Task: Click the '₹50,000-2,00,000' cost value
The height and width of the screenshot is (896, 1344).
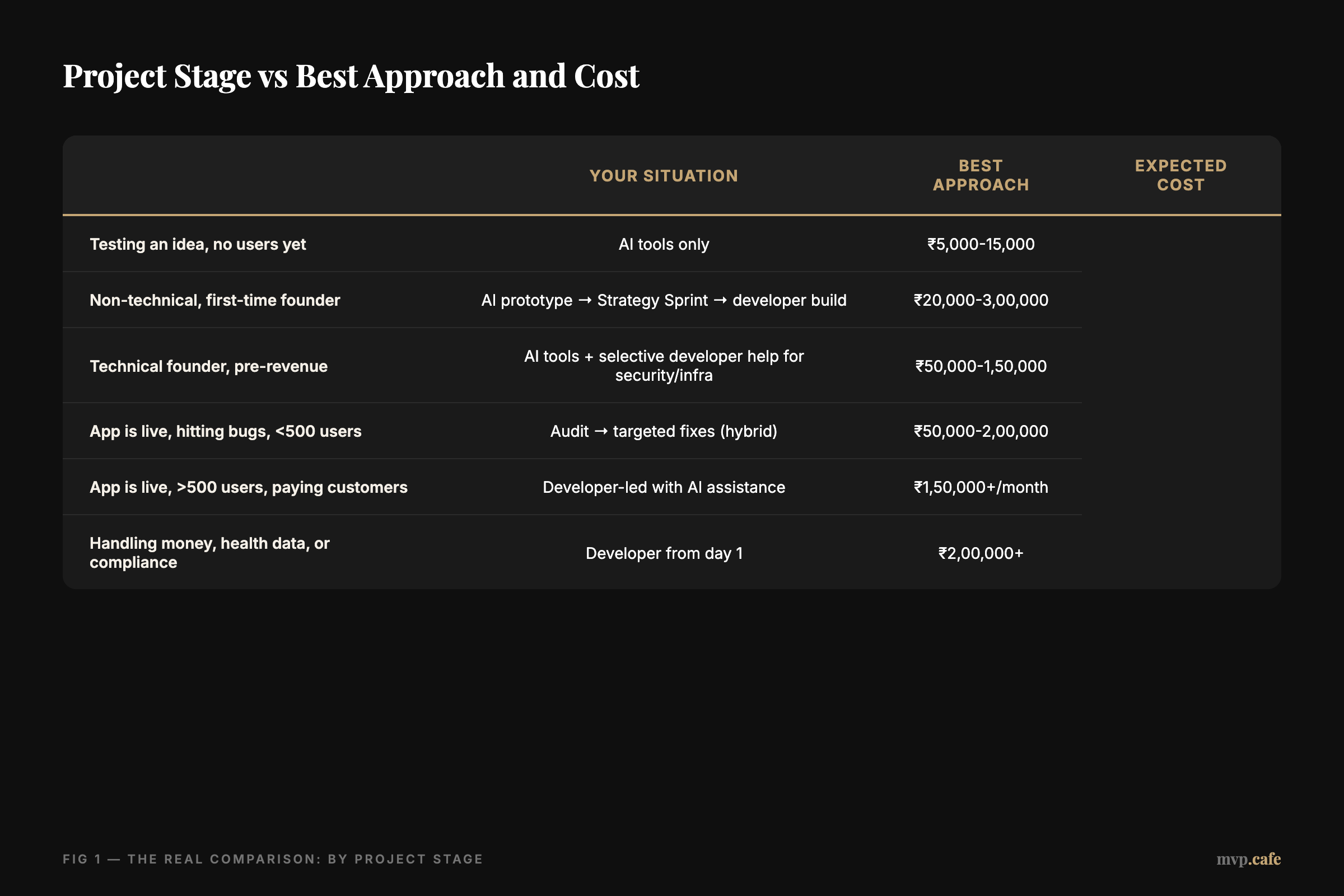Action: click(981, 431)
